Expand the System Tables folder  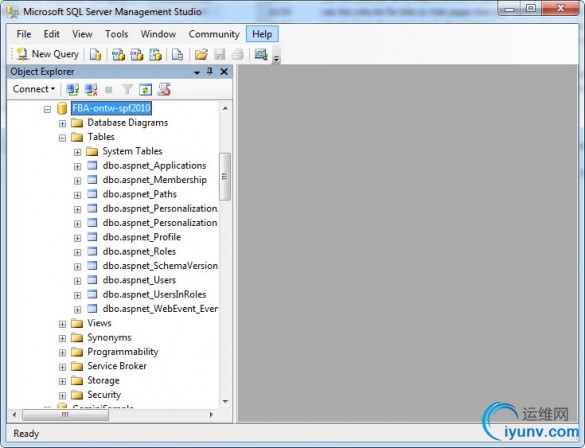77,152
